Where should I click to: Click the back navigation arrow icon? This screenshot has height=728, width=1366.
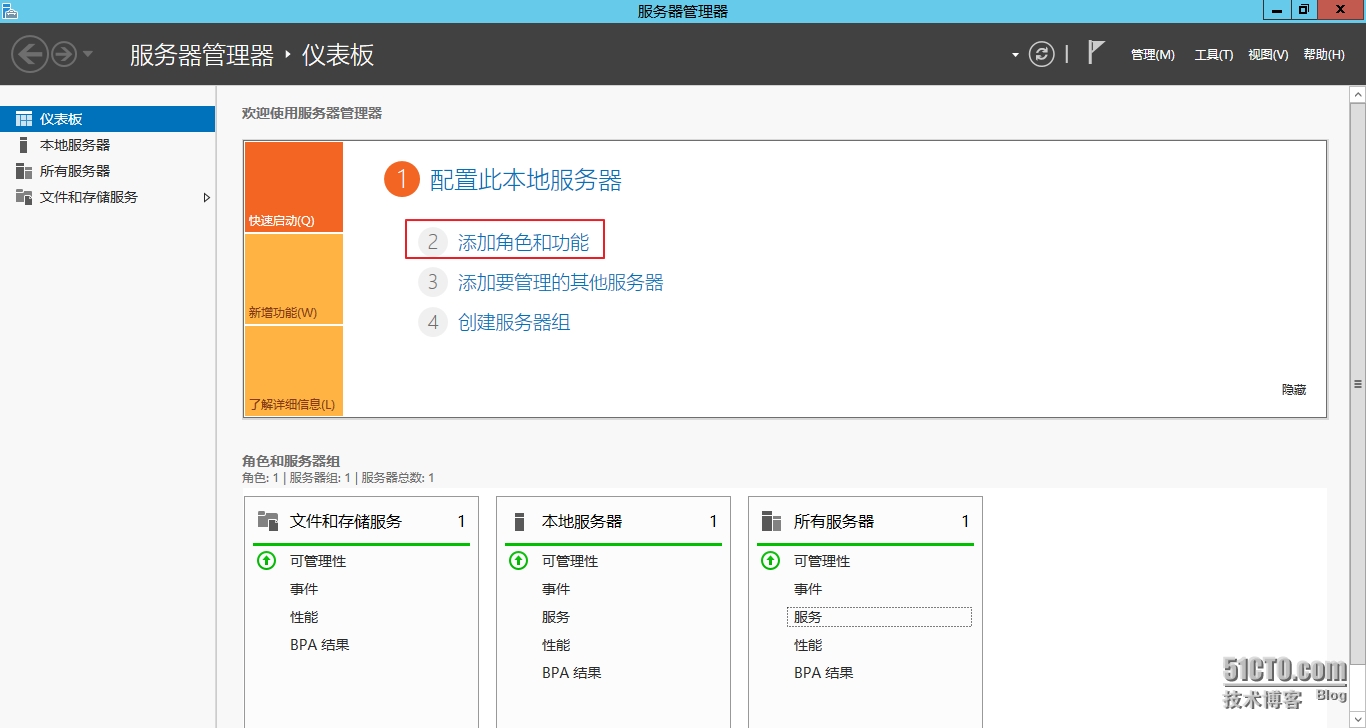pos(30,54)
